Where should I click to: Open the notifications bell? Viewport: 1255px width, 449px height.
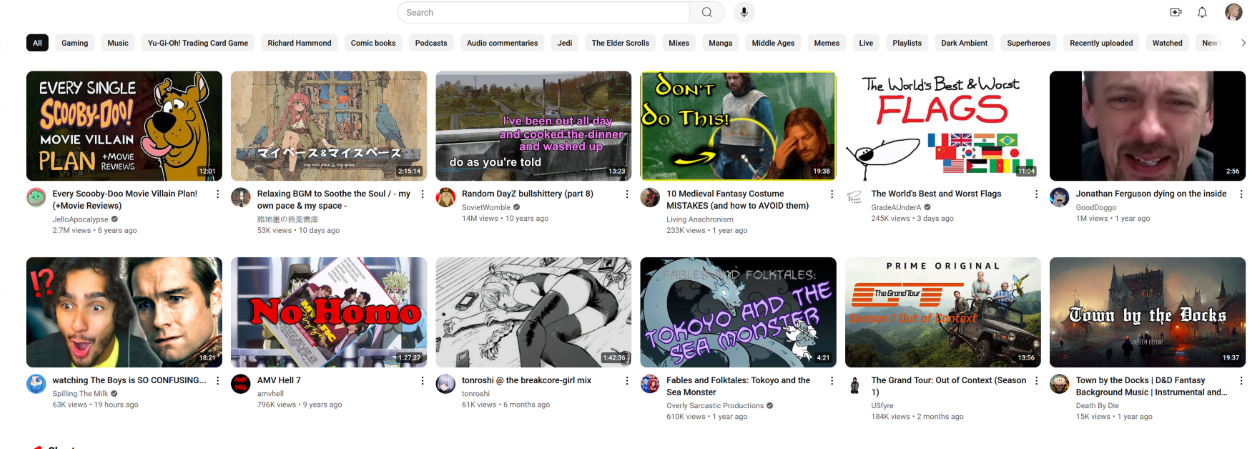click(1202, 12)
